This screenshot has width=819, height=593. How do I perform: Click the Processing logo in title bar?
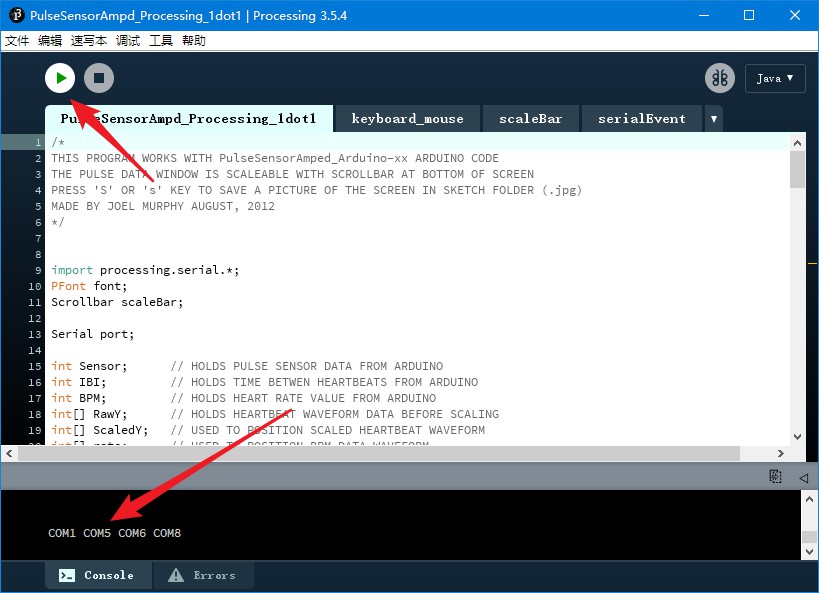(17, 15)
